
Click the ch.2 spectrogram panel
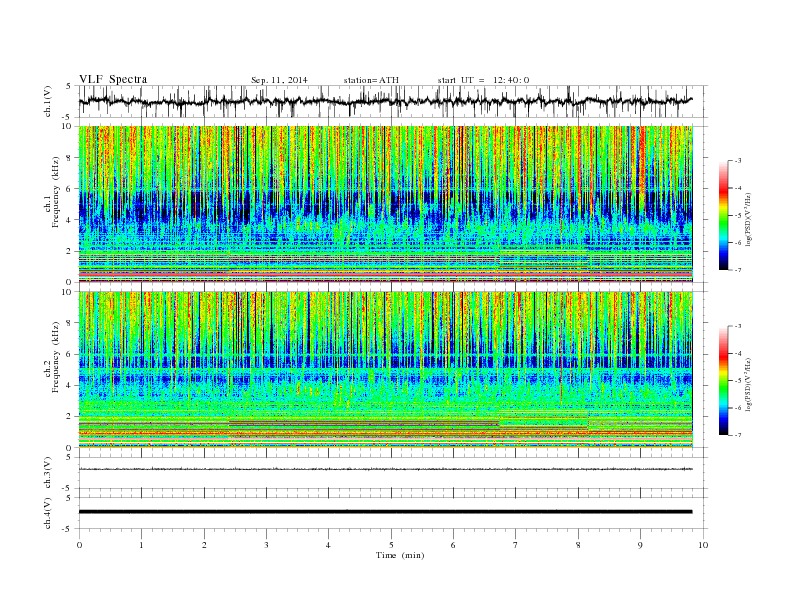(x=386, y=369)
